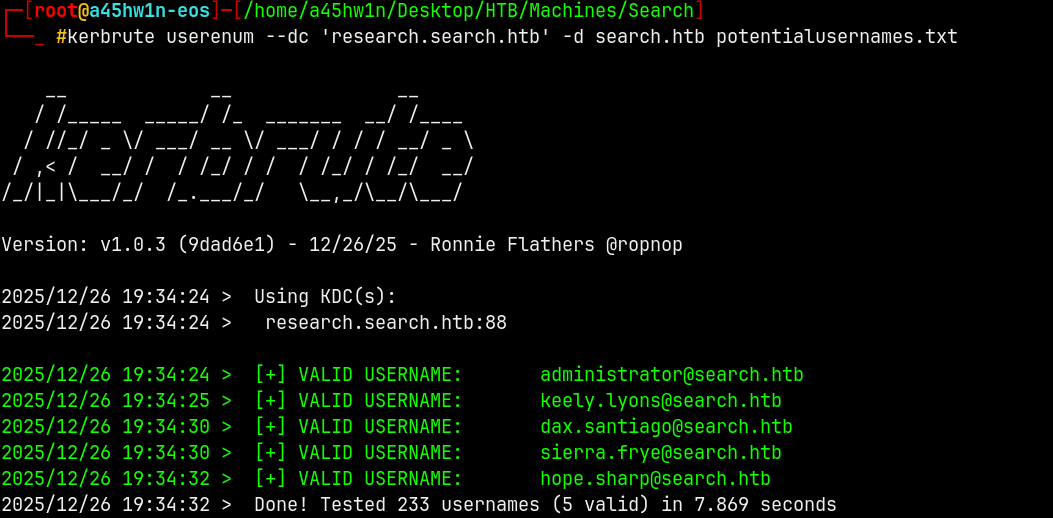
Task: Select the working directory path in prompt
Action: (468, 11)
